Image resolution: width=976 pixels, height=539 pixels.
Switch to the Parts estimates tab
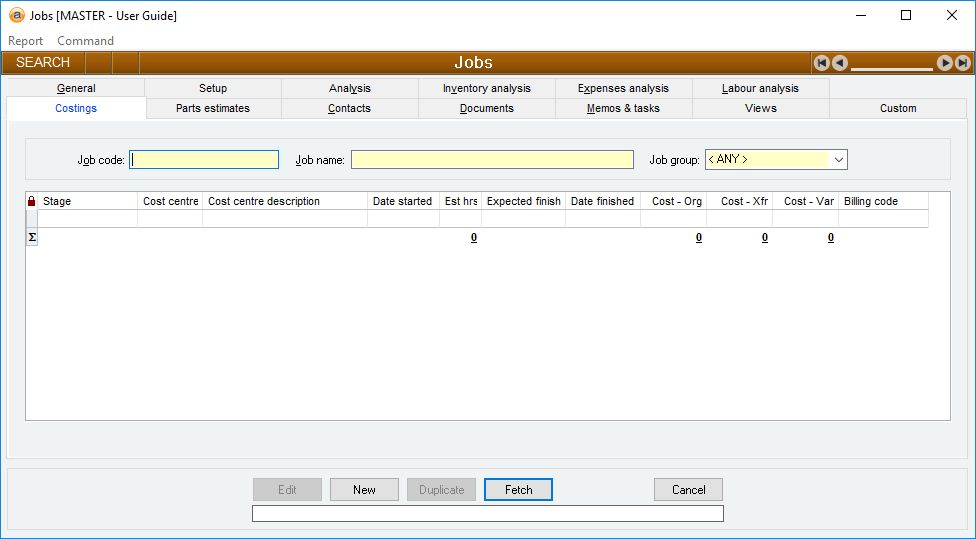213,108
